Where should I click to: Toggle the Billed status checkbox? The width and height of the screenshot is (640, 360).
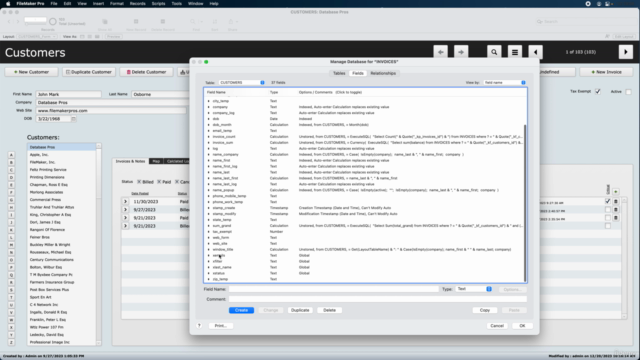(x=139, y=182)
